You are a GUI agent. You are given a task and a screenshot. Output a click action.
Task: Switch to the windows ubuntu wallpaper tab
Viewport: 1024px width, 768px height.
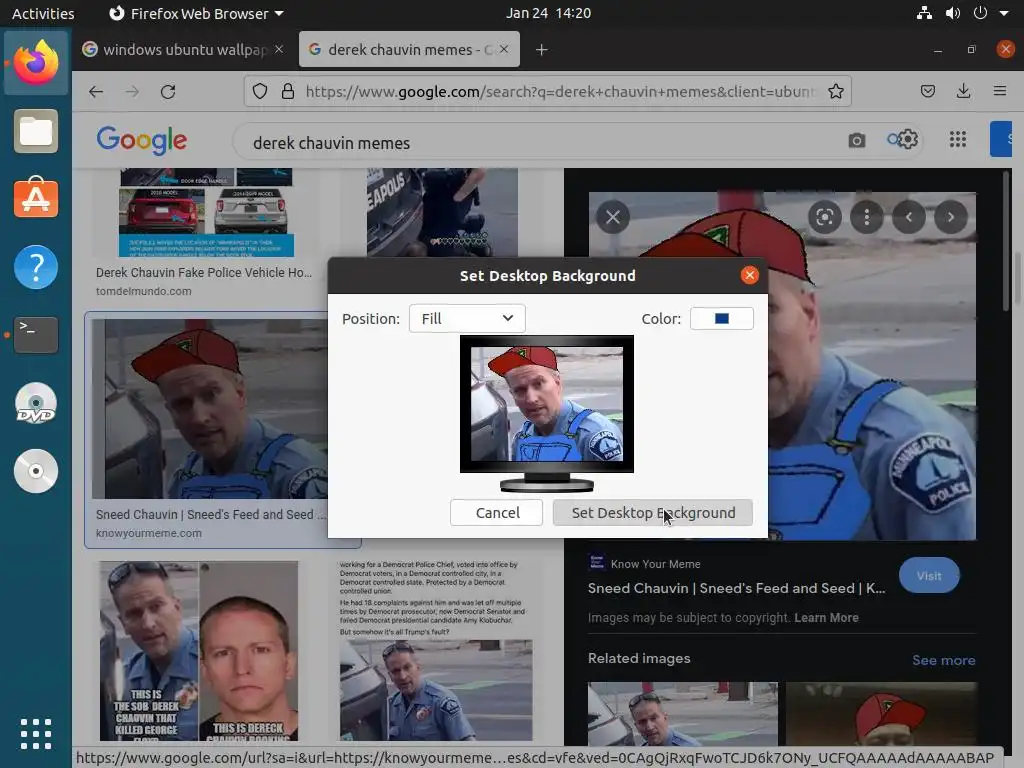[x=184, y=50]
